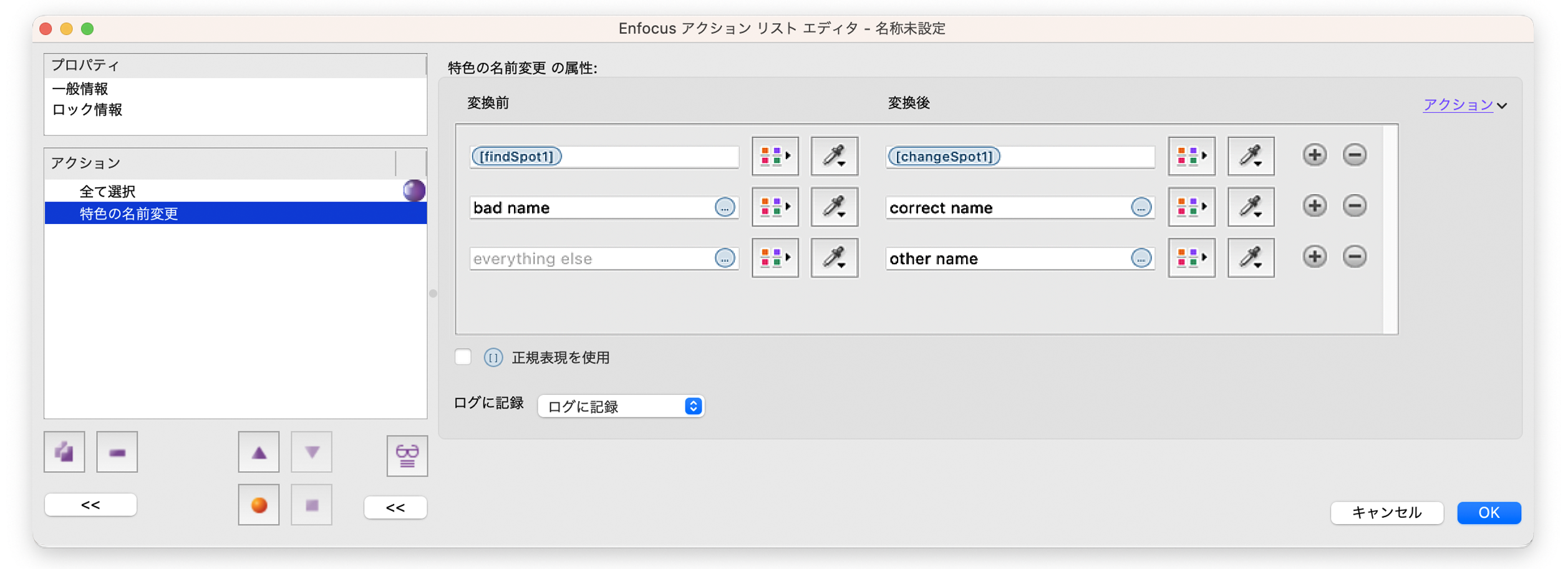Select ロック情報 in properties list
The height and width of the screenshot is (569, 1568).
pyautogui.click(x=236, y=110)
